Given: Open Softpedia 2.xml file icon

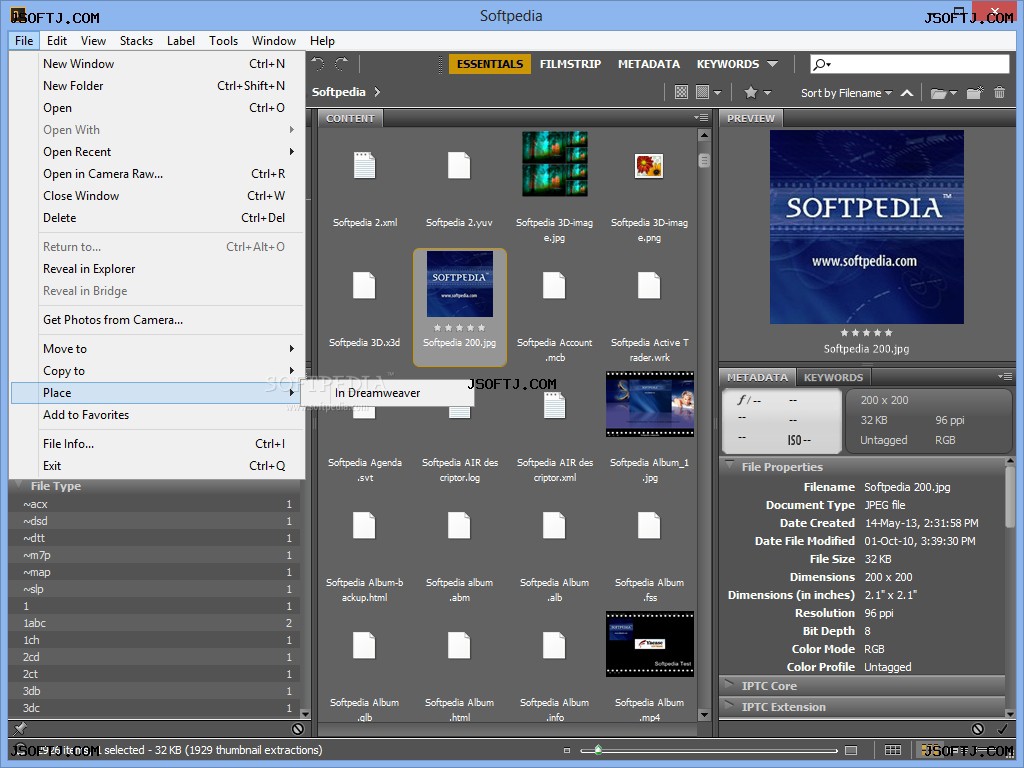Looking at the screenshot, I should click(x=364, y=165).
